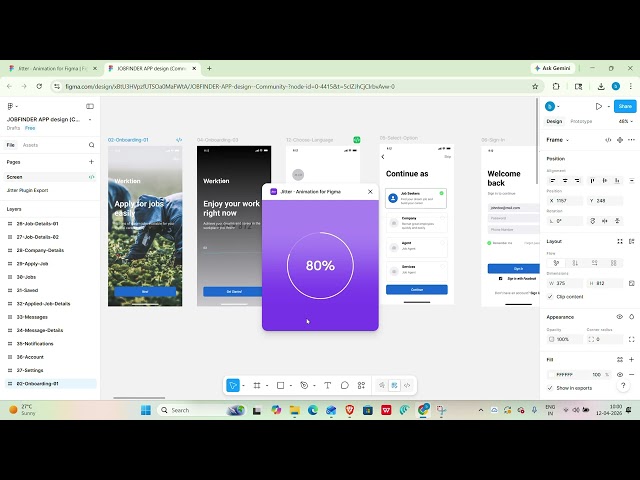
Task: Switch to File tab in left panel
Action: 11,145
